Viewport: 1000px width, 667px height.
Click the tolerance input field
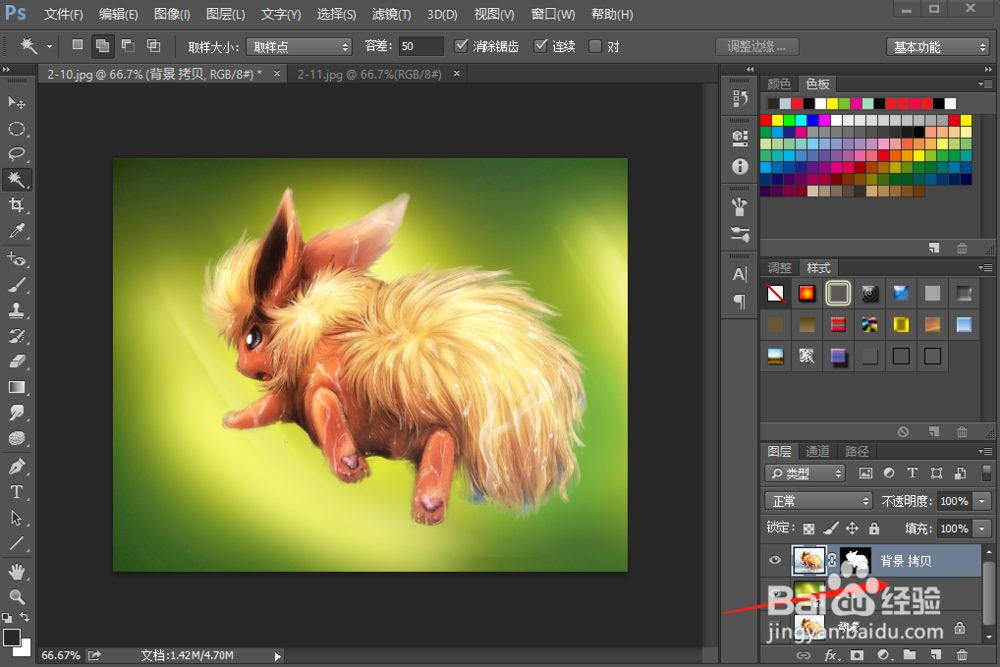click(x=421, y=46)
